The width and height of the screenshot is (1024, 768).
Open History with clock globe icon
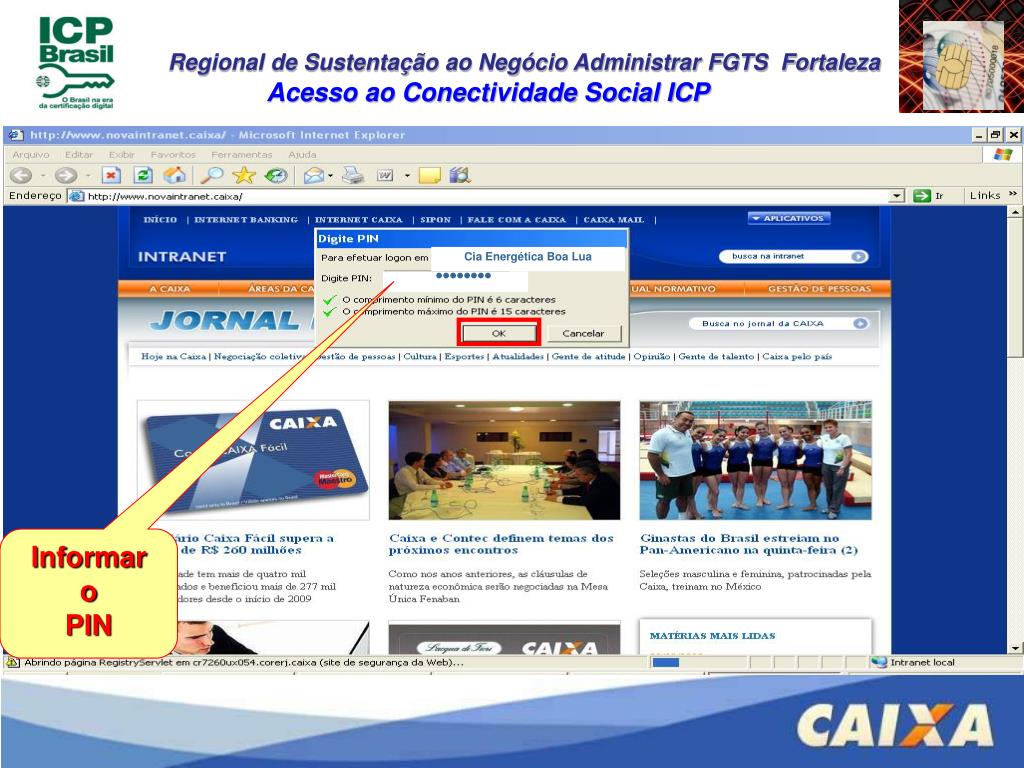(x=276, y=175)
